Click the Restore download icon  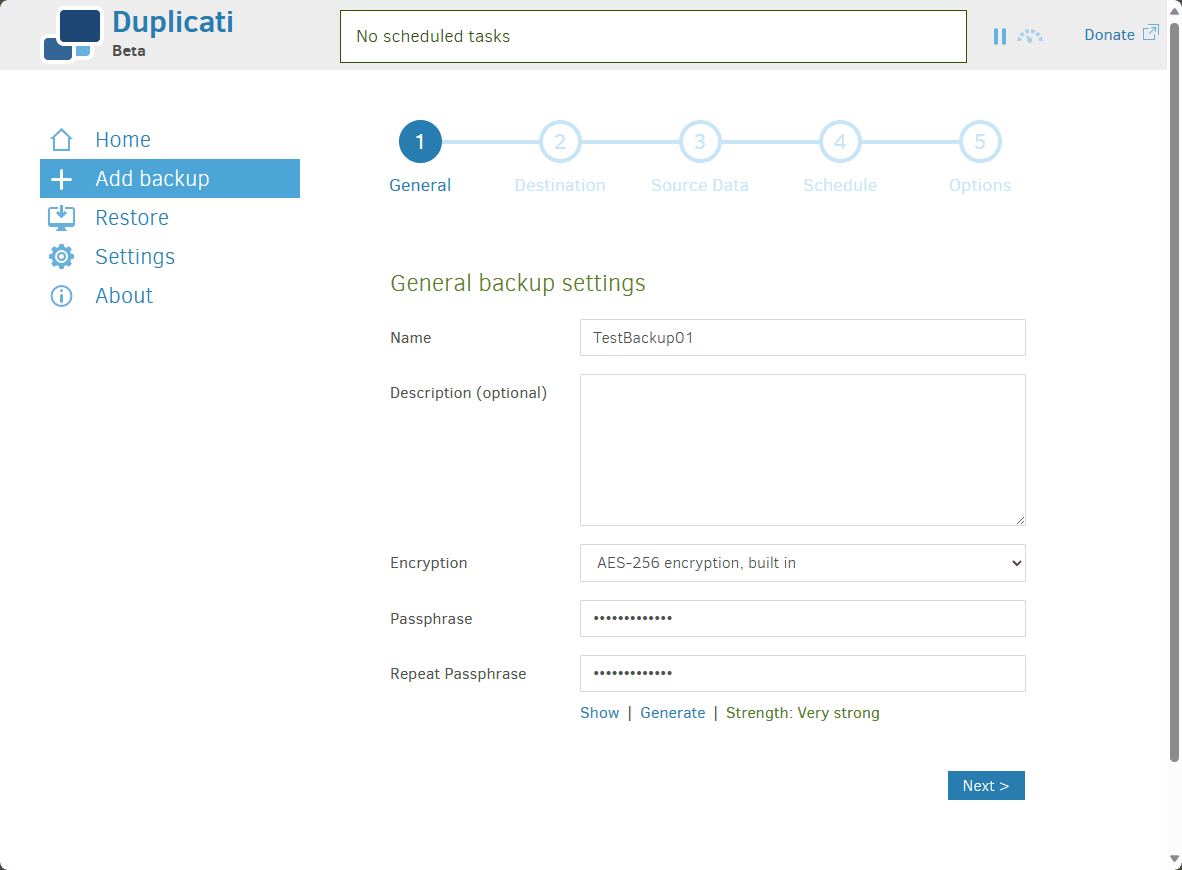(61, 218)
